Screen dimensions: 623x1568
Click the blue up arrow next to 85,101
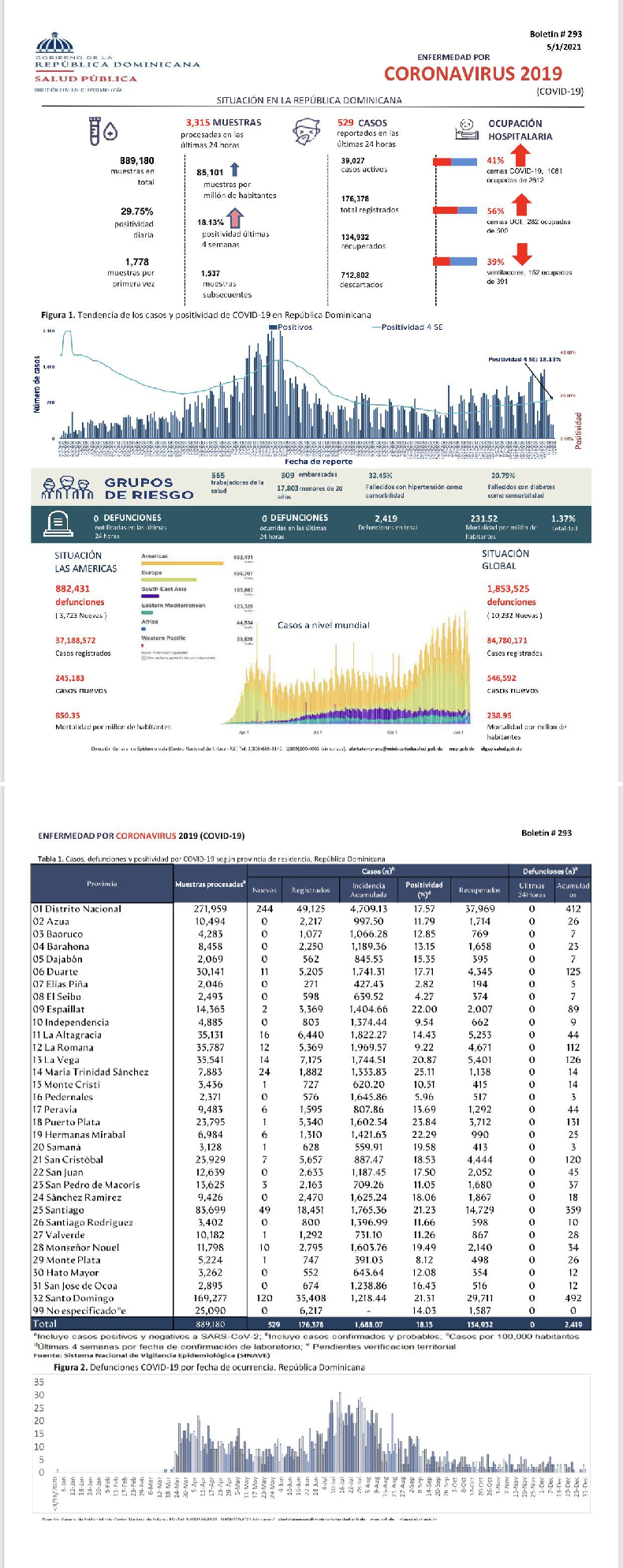[234, 170]
